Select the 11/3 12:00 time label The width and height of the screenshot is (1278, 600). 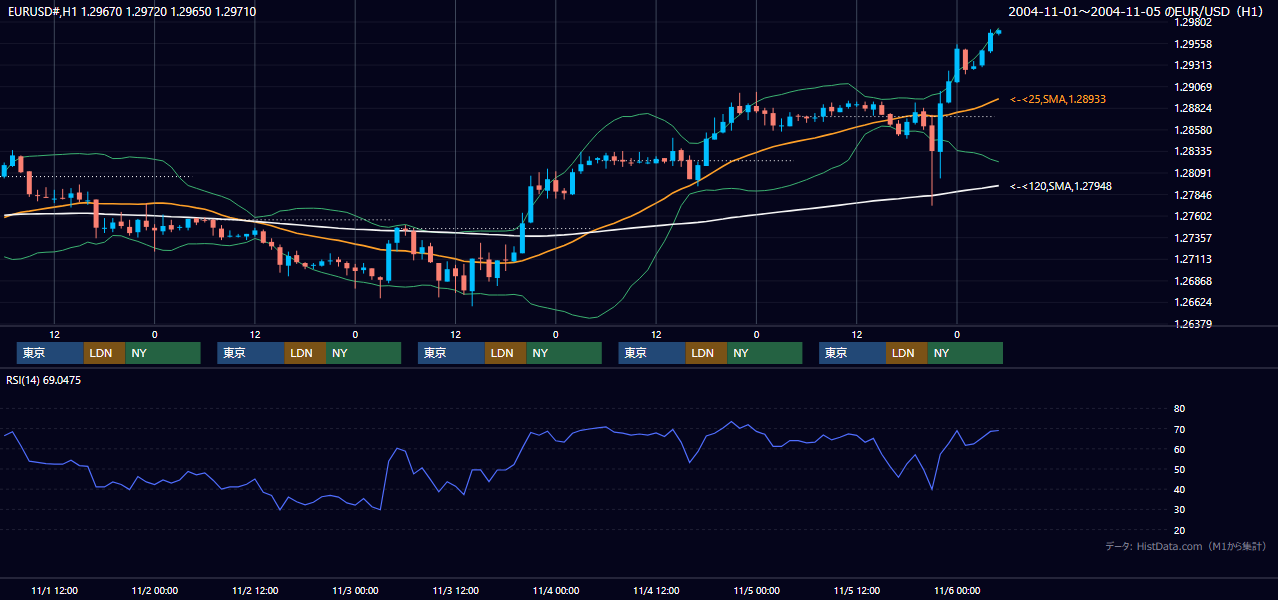point(455,590)
